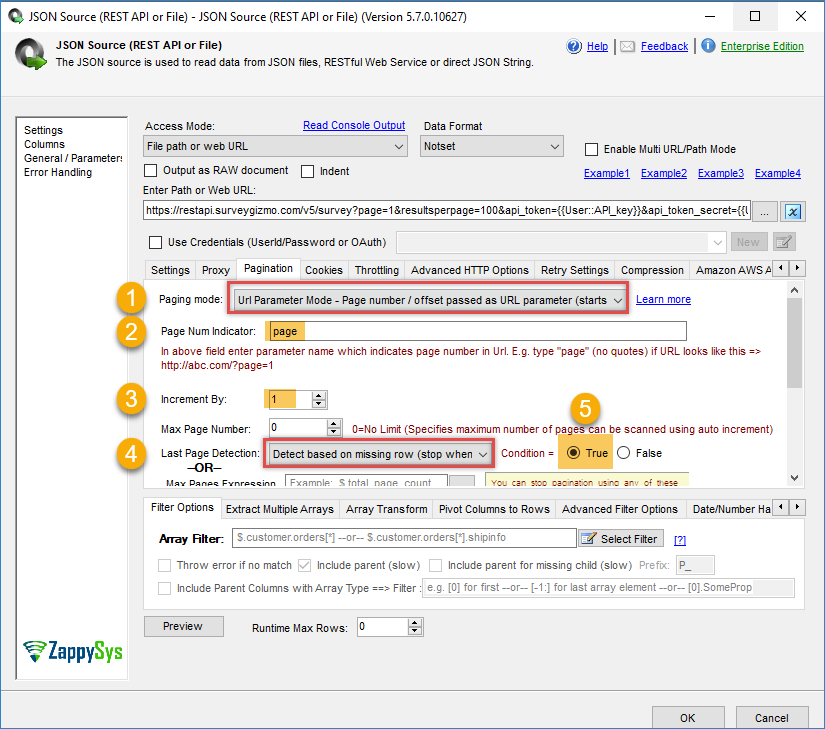Select the False condition radio button
Viewport: 825px width, 729px height.
[623, 453]
